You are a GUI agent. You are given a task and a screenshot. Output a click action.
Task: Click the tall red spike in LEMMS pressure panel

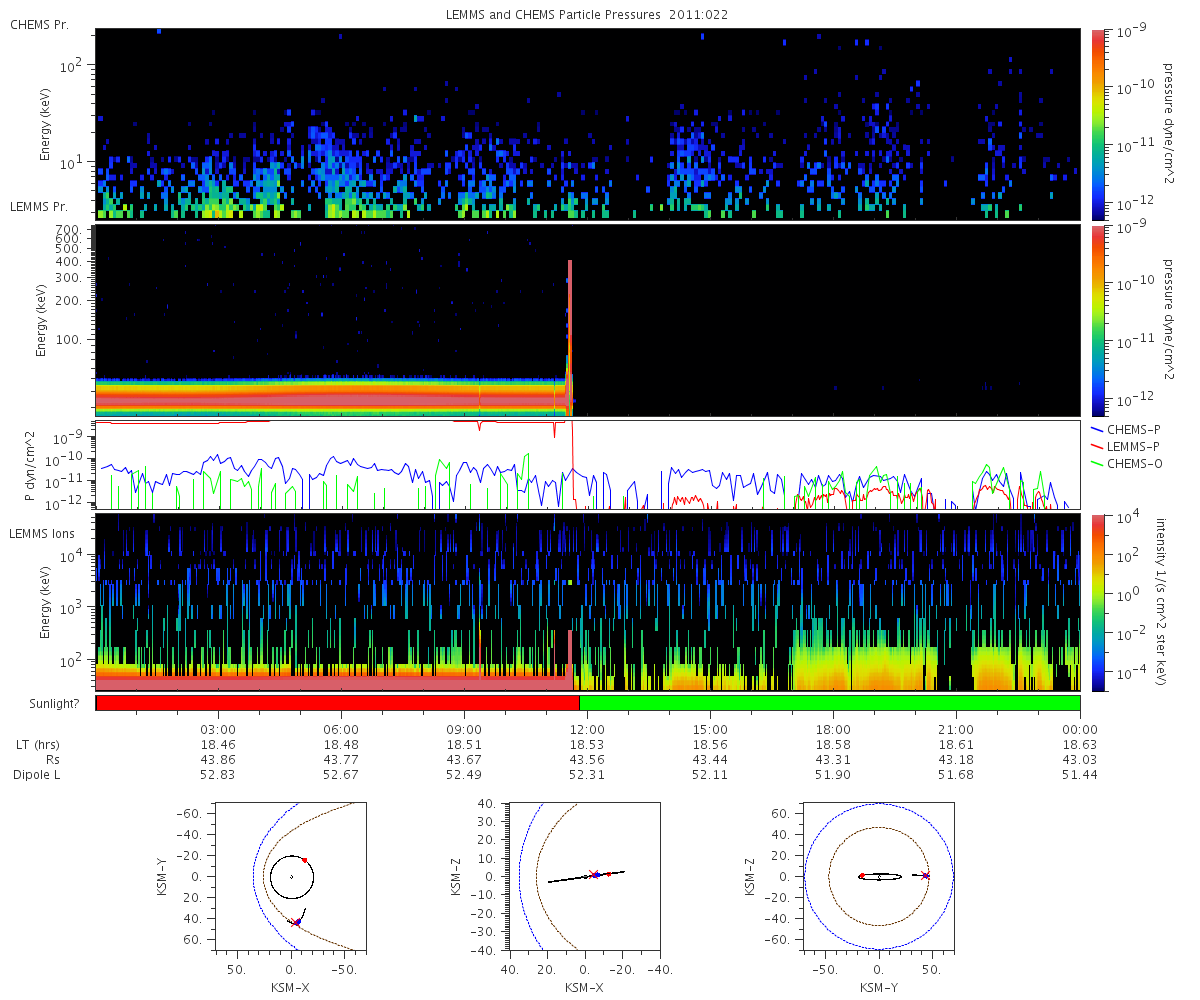pos(570,335)
